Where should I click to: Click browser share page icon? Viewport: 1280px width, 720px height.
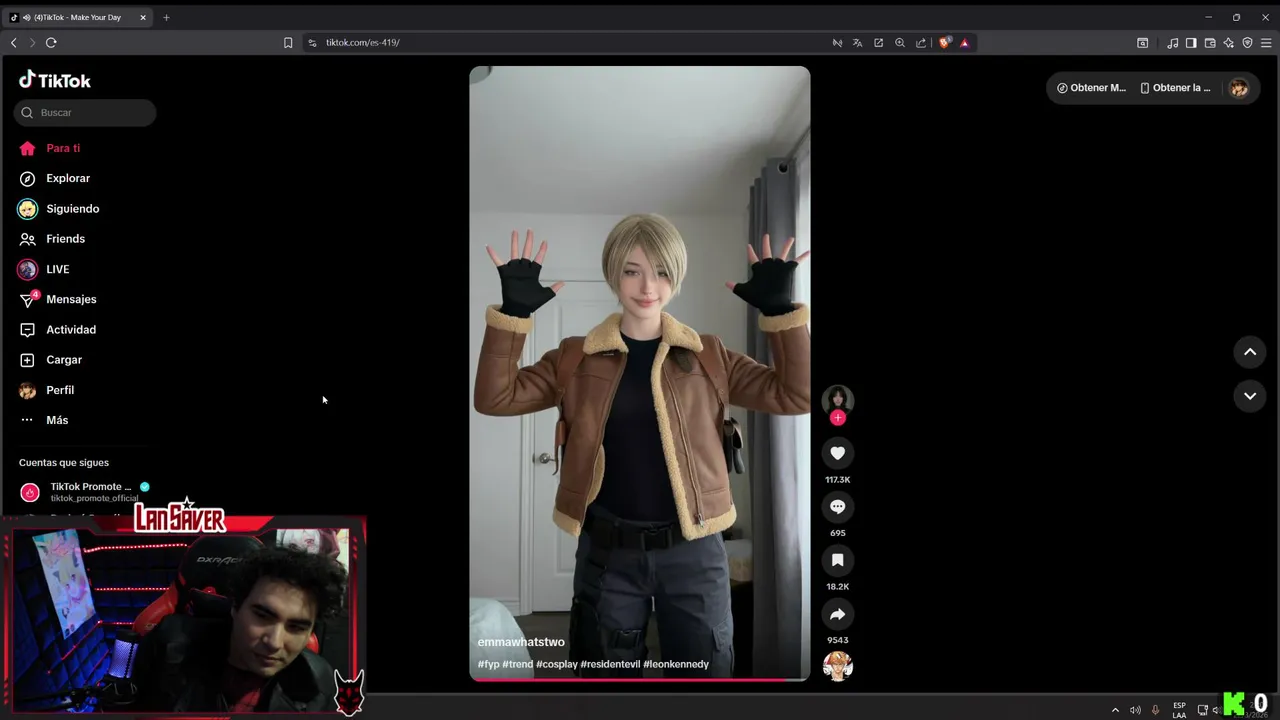pos(921,43)
